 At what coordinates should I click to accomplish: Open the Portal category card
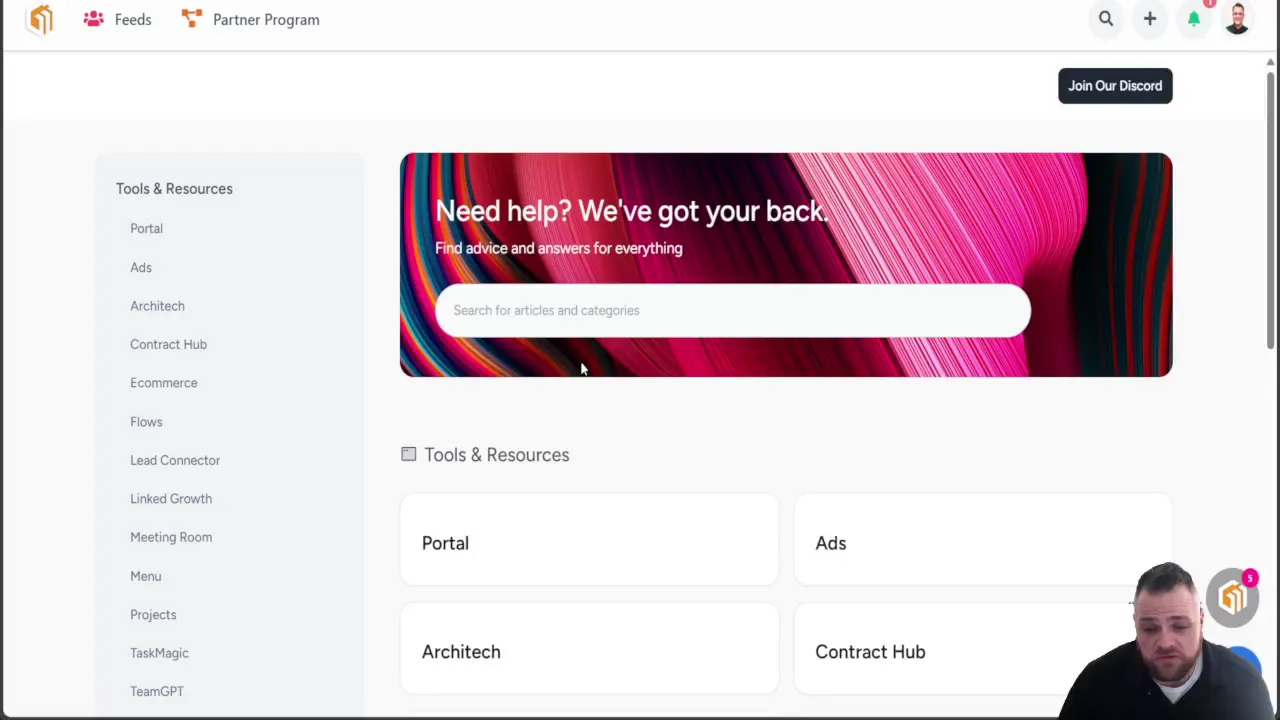pyautogui.click(x=589, y=543)
